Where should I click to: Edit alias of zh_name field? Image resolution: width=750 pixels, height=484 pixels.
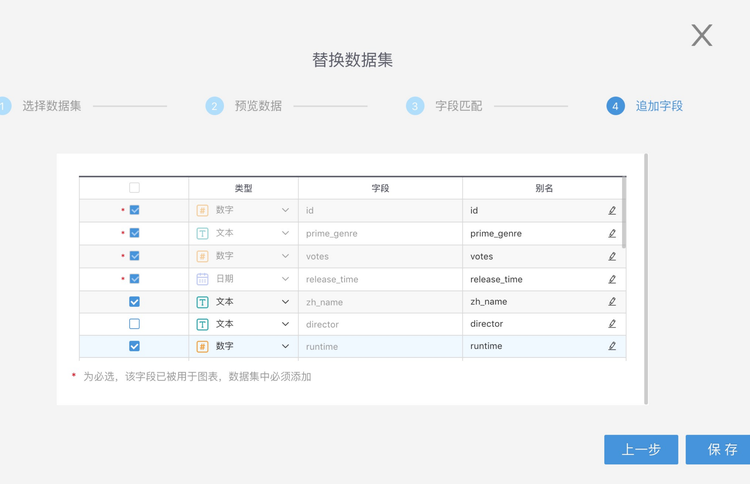pos(612,302)
